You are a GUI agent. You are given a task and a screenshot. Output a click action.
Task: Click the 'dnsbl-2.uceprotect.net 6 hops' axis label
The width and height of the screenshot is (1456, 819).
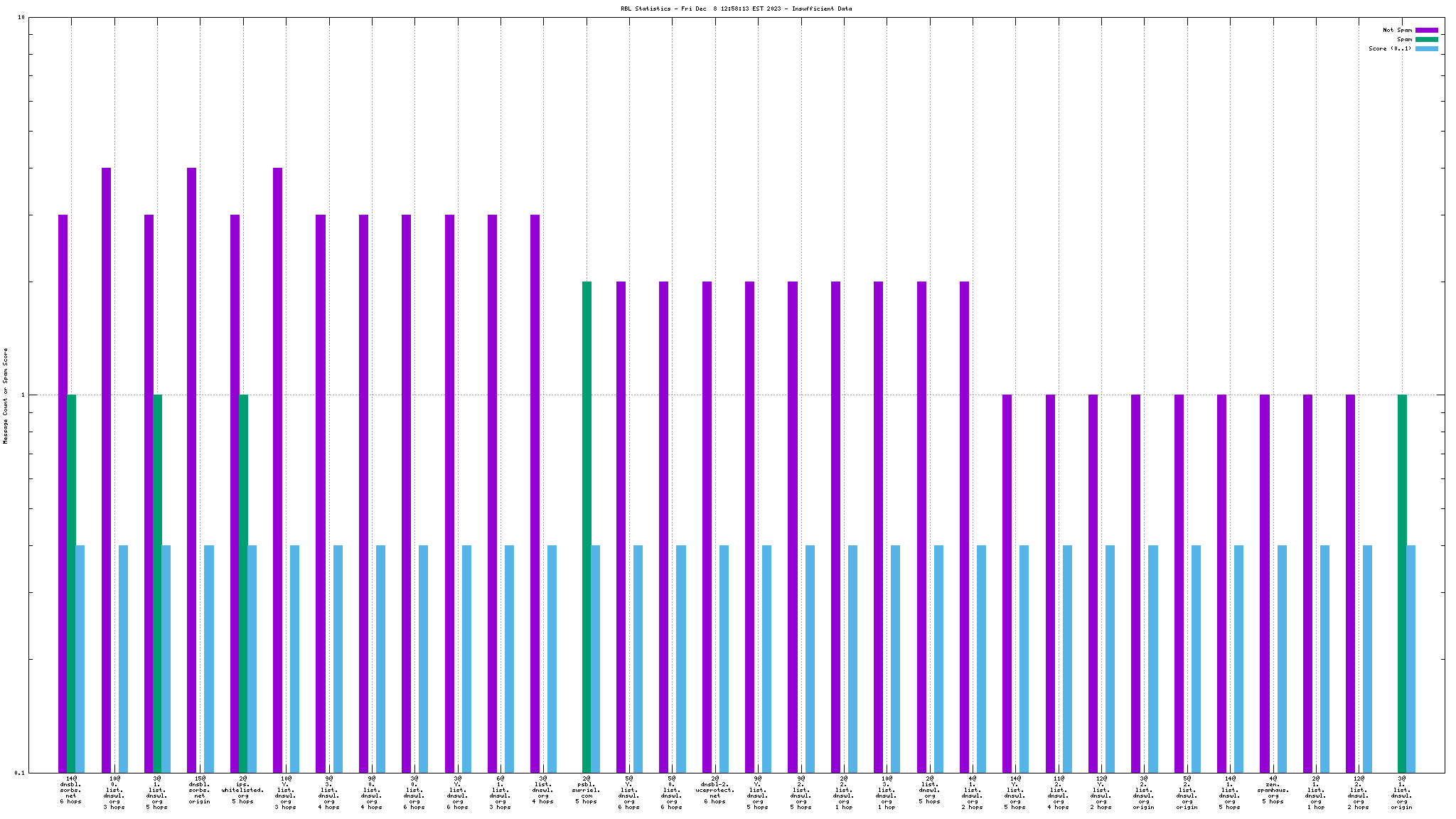tap(714, 790)
